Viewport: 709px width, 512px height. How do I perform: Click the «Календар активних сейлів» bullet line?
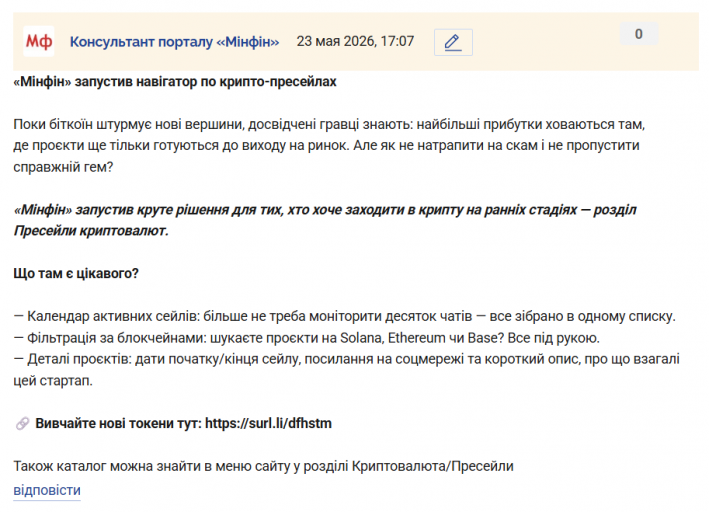point(345,316)
